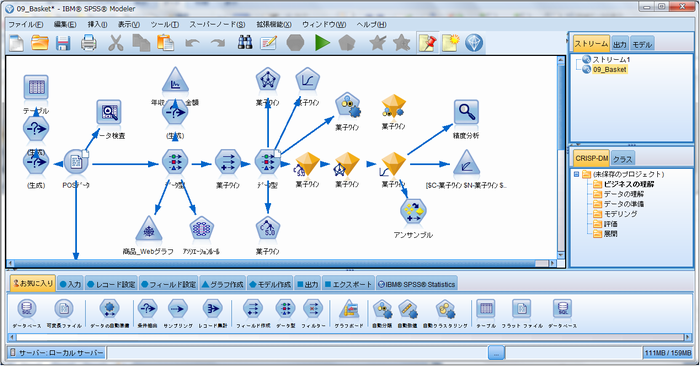700x366 pixels.
Task: Cut the selection with the scissors icon
Action: (115, 43)
